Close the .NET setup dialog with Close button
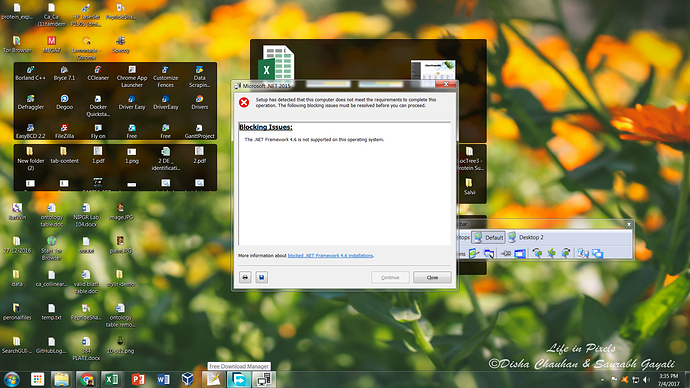 click(432, 277)
